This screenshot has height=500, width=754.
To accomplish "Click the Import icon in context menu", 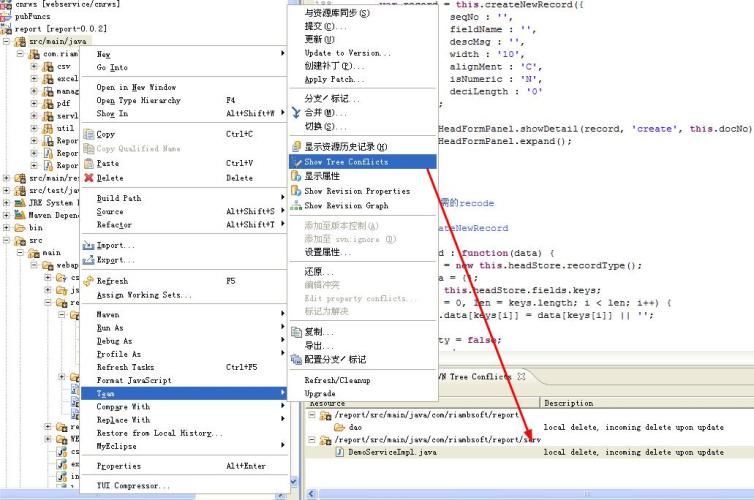I will click(x=88, y=245).
